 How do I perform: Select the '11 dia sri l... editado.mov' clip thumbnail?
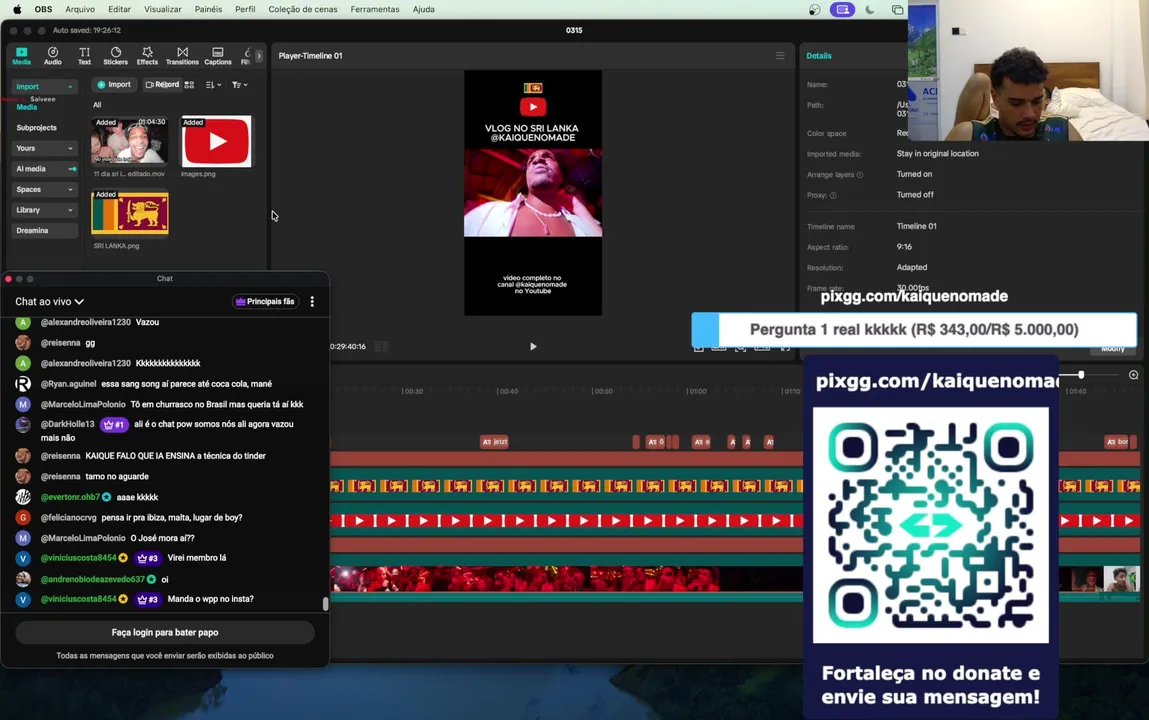click(x=130, y=141)
